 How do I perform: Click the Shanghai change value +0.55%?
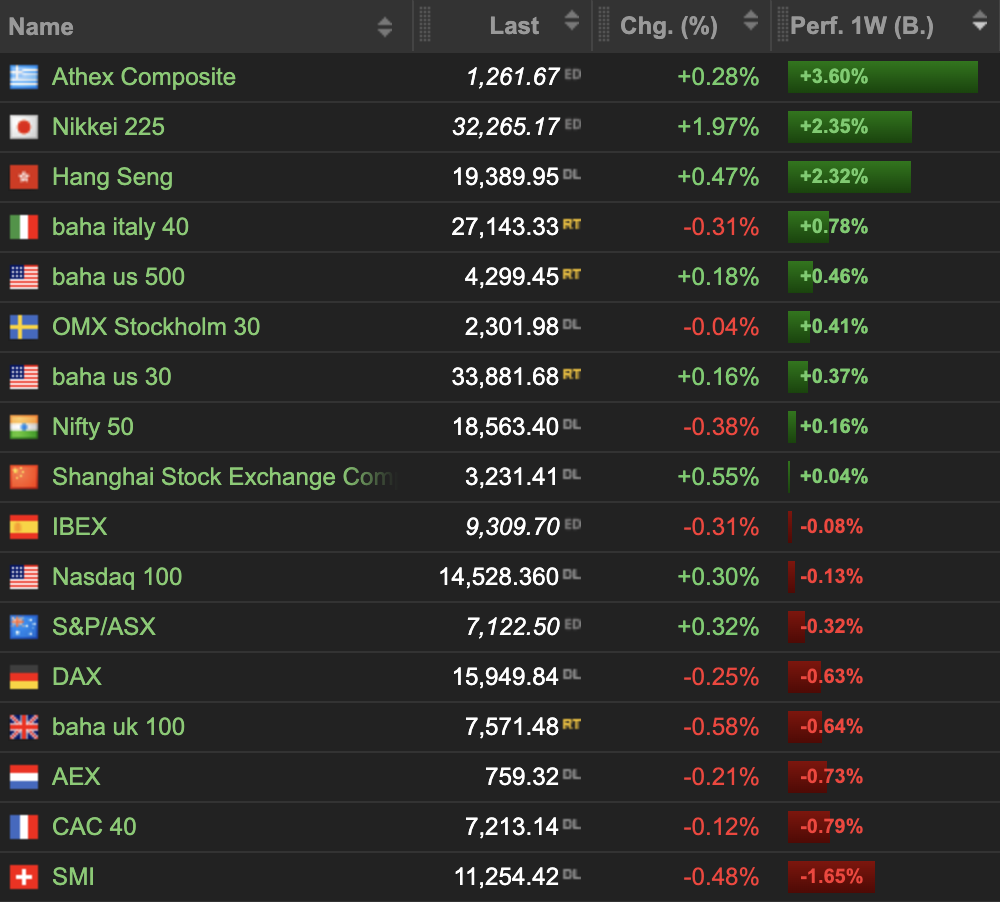coord(718,477)
